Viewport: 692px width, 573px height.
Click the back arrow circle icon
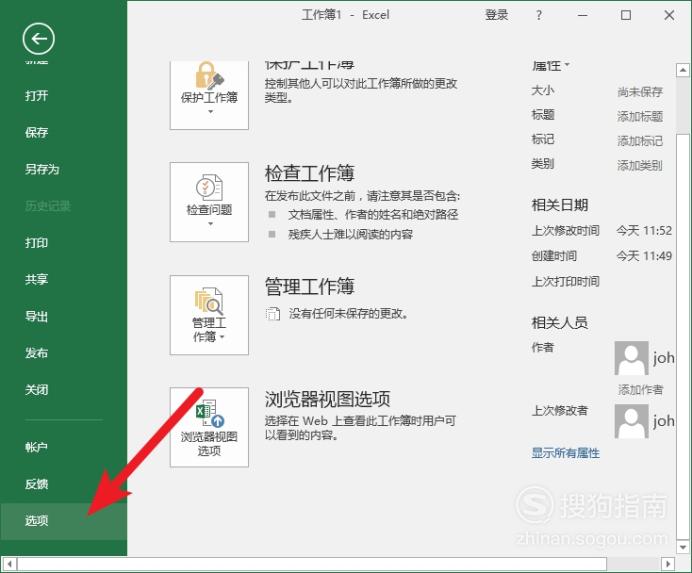[39, 39]
